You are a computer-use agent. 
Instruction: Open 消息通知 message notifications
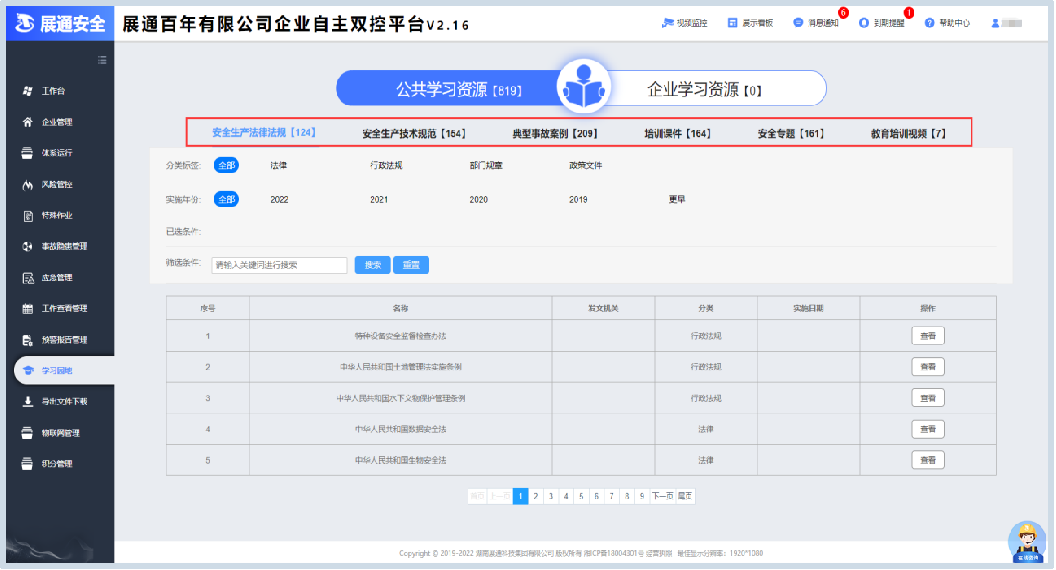click(x=817, y=23)
